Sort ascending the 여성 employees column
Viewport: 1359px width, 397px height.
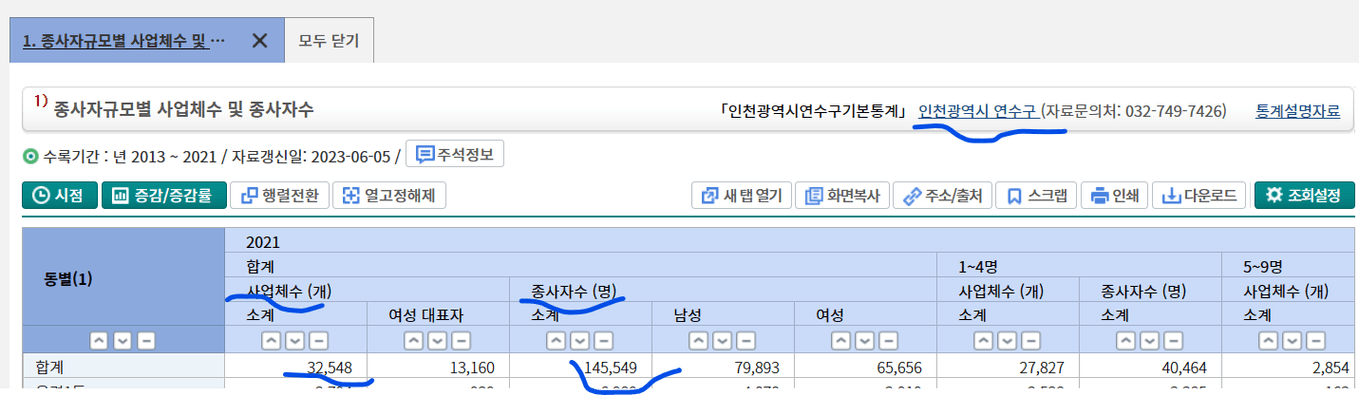(x=842, y=340)
